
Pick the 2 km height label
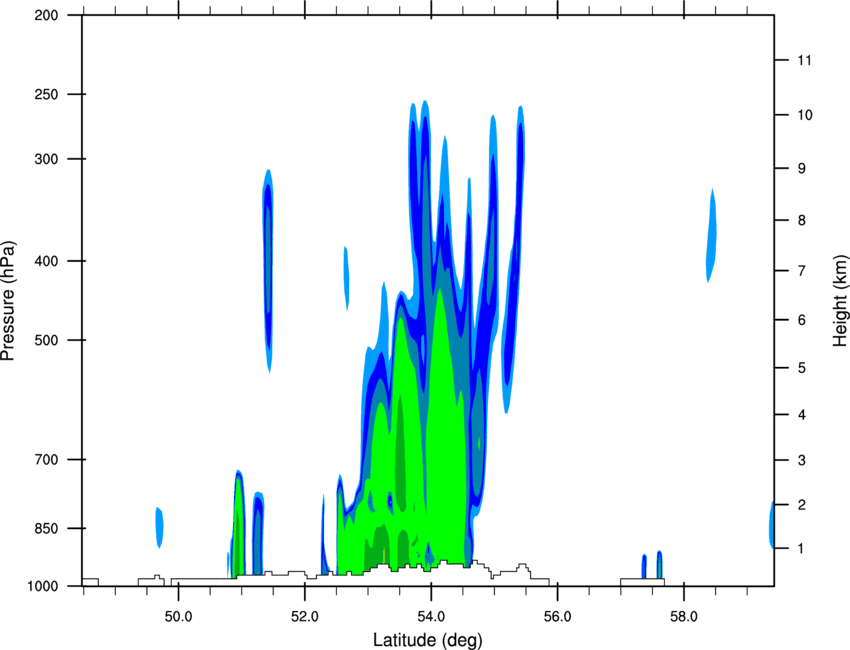point(801,505)
